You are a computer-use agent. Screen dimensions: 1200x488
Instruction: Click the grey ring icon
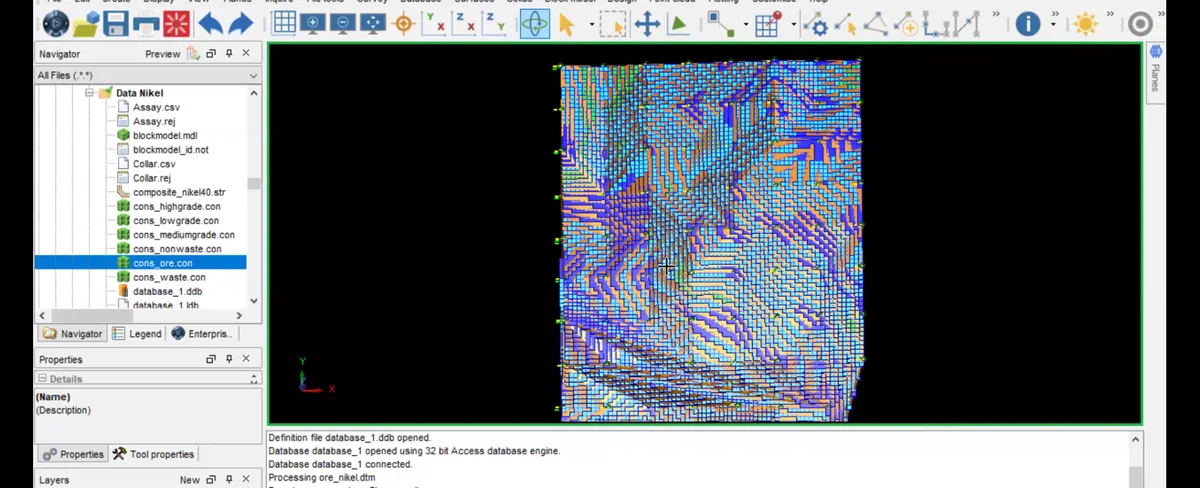pyautogui.click(x=1140, y=23)
